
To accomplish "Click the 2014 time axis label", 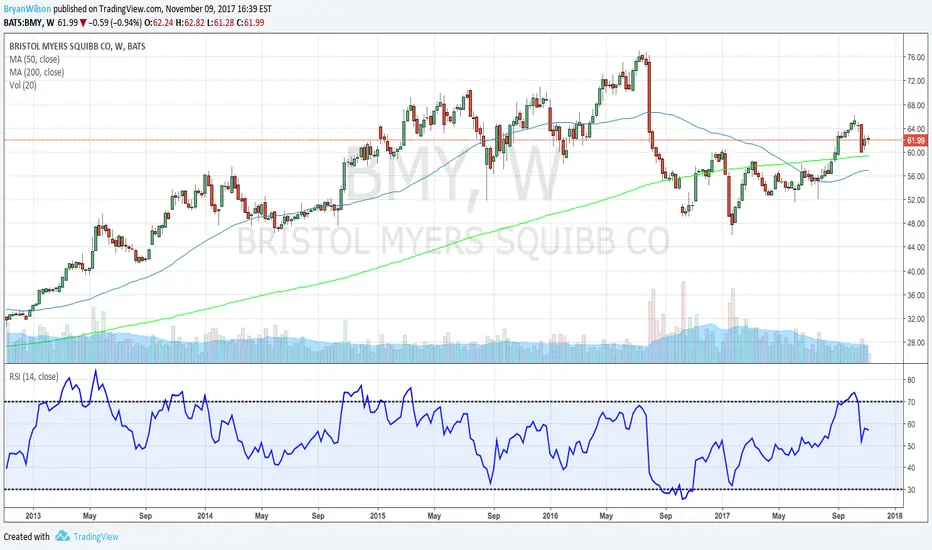I will (x=205, y=516).
